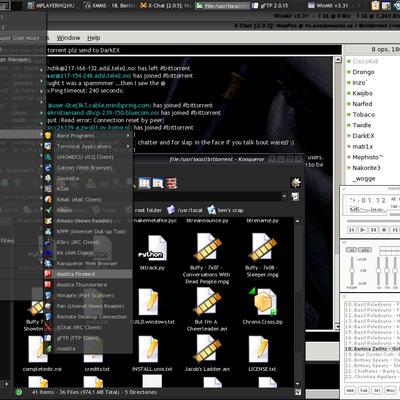This screenshot has height=400, width=400.
Task: Click XMMS stop button
Action: [384, 230]
